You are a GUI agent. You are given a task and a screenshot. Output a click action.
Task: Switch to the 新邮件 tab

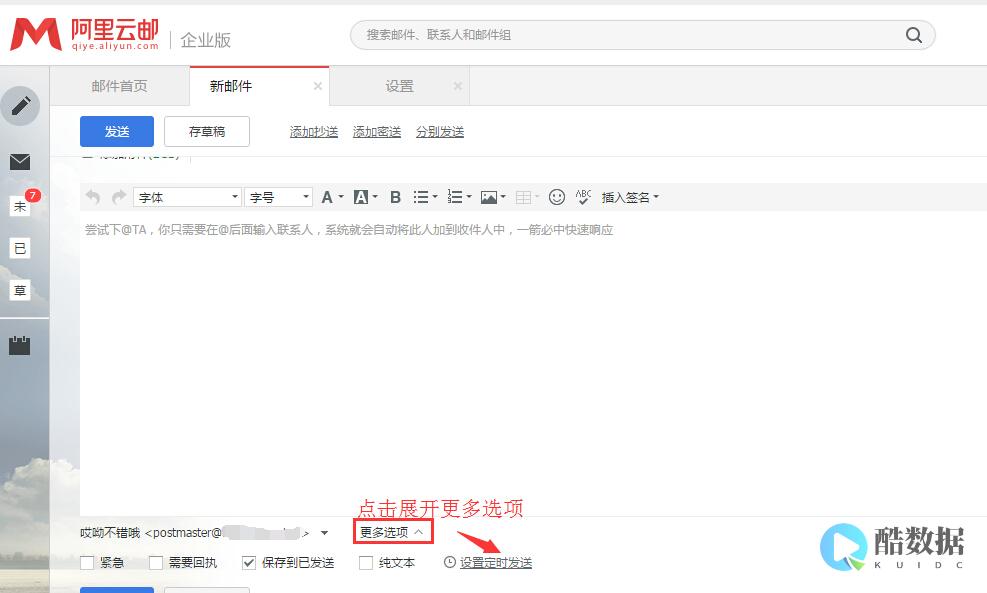(259, 86)
